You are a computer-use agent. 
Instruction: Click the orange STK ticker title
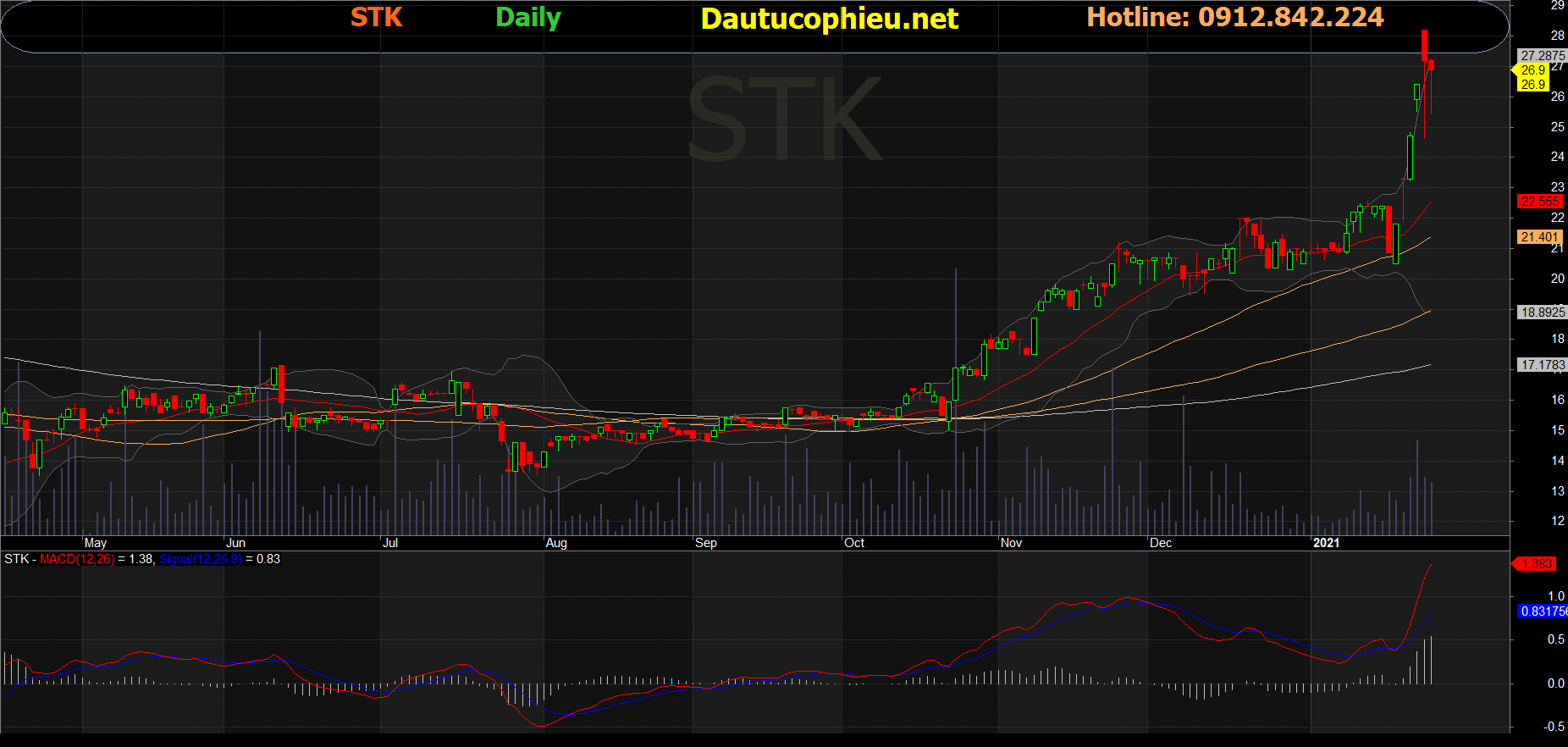[376, 17]
